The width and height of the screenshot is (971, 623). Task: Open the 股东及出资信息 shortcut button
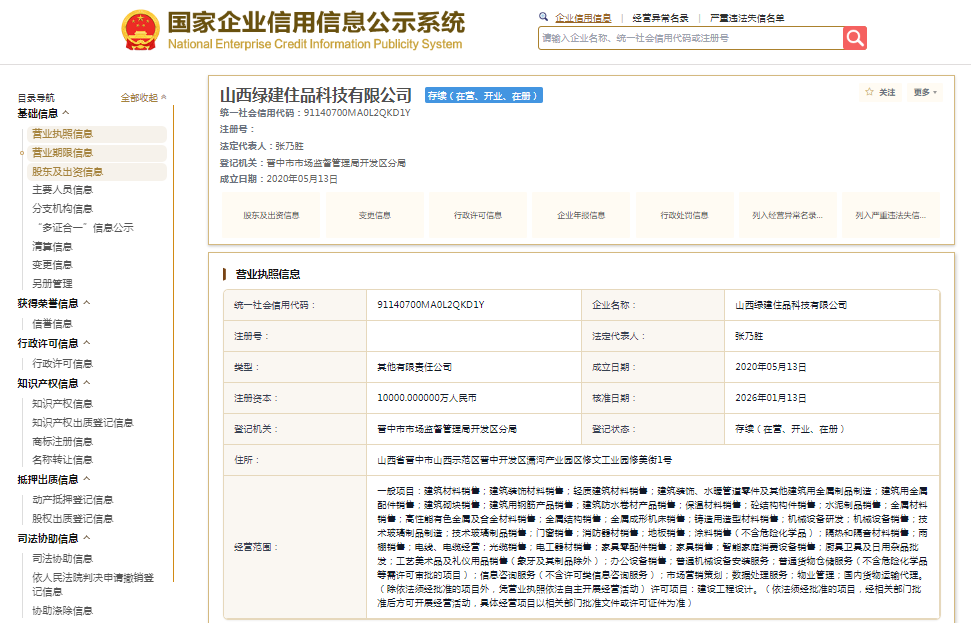(271, 215)
